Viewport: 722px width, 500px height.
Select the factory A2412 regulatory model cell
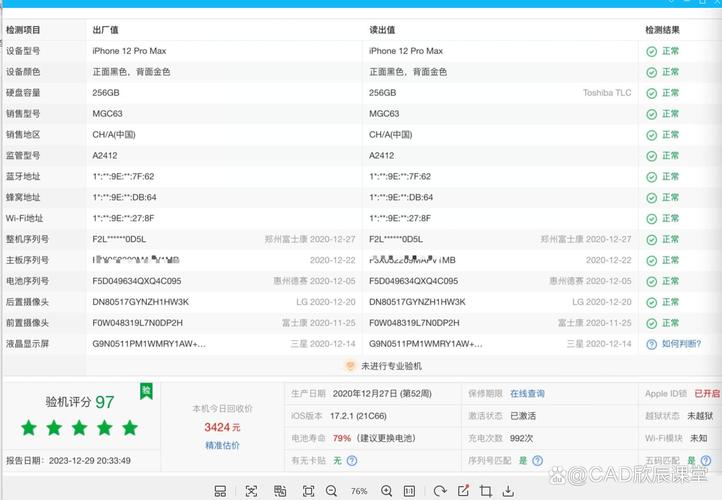pyautogui.click(x=105, y=156)
